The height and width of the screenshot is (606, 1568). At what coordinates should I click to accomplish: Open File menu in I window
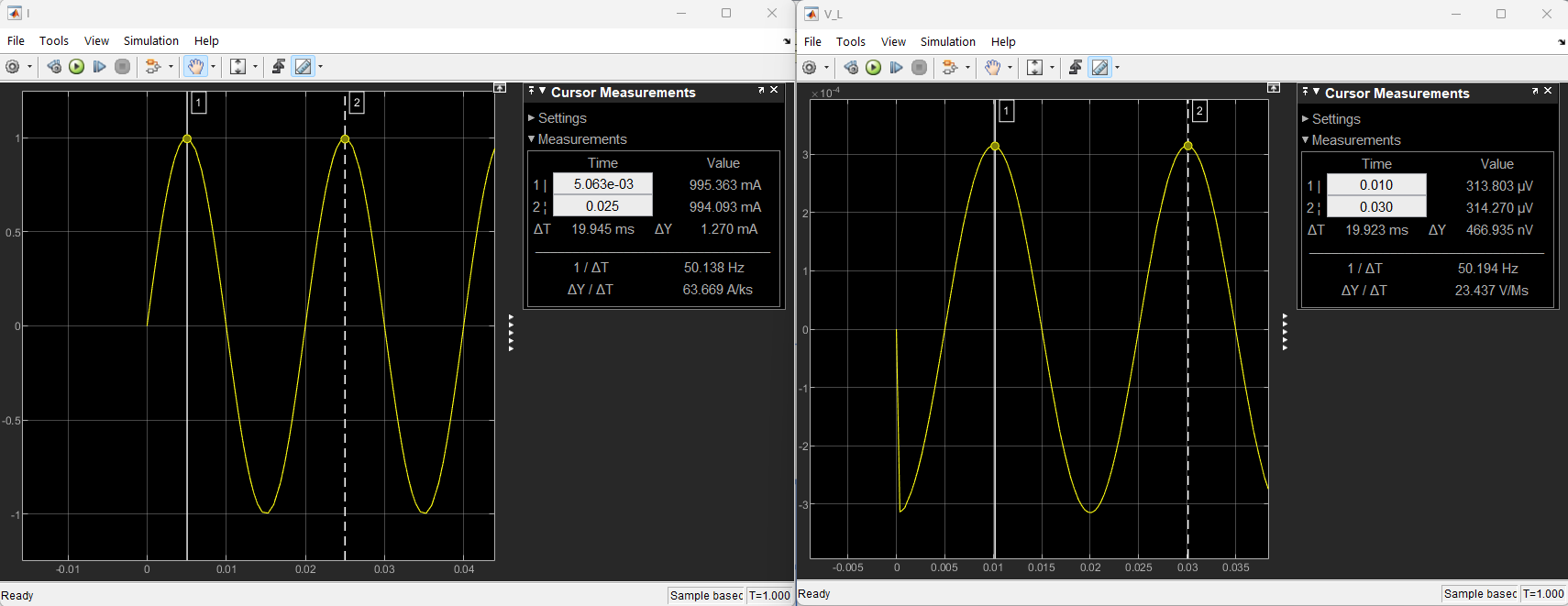pos(16,40)
